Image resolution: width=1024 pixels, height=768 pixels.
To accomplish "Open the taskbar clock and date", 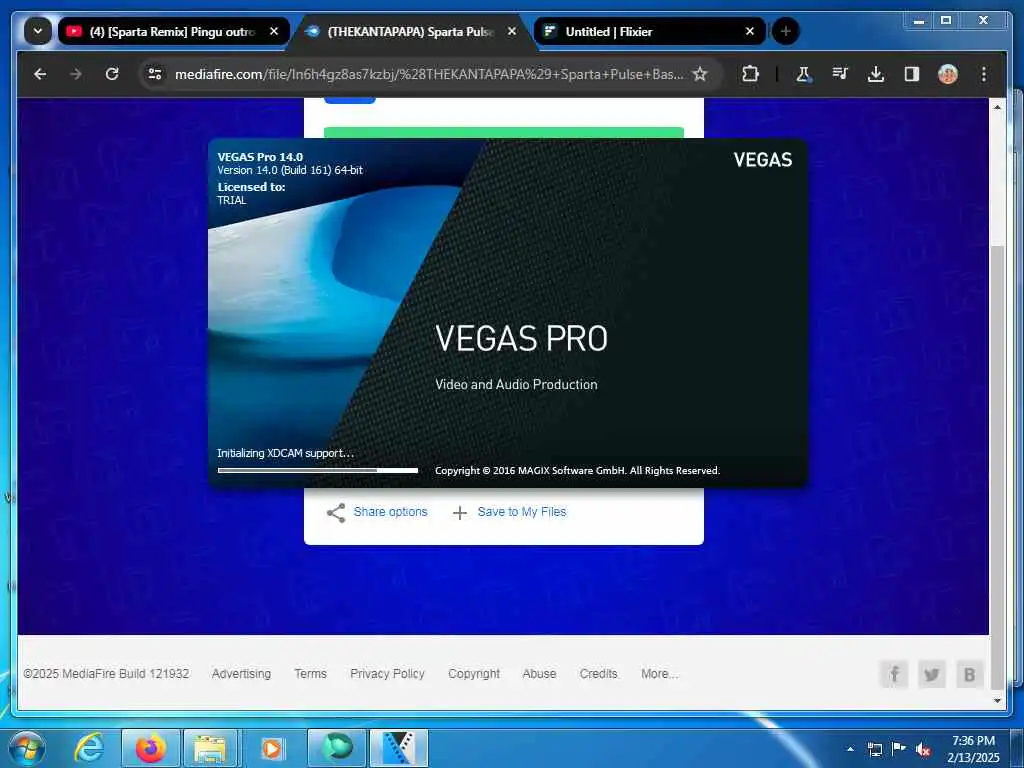I will 973,749.
